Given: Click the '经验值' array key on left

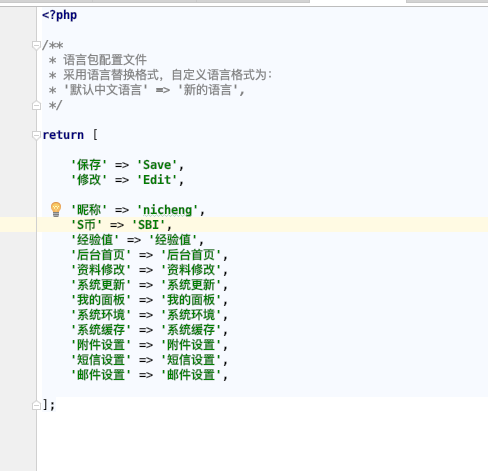Looking at the screenshot, I should point(95,240).
